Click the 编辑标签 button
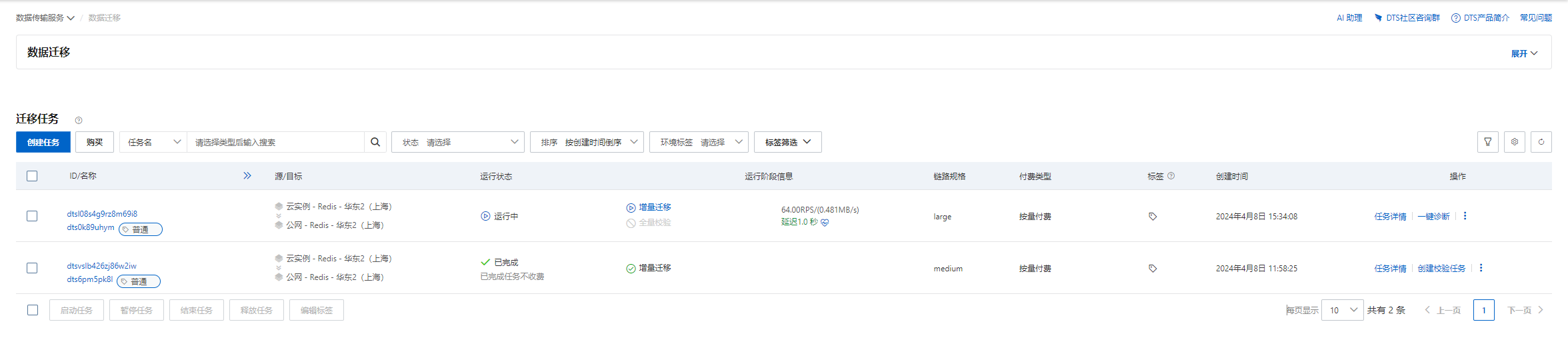 tap(317, 310)
